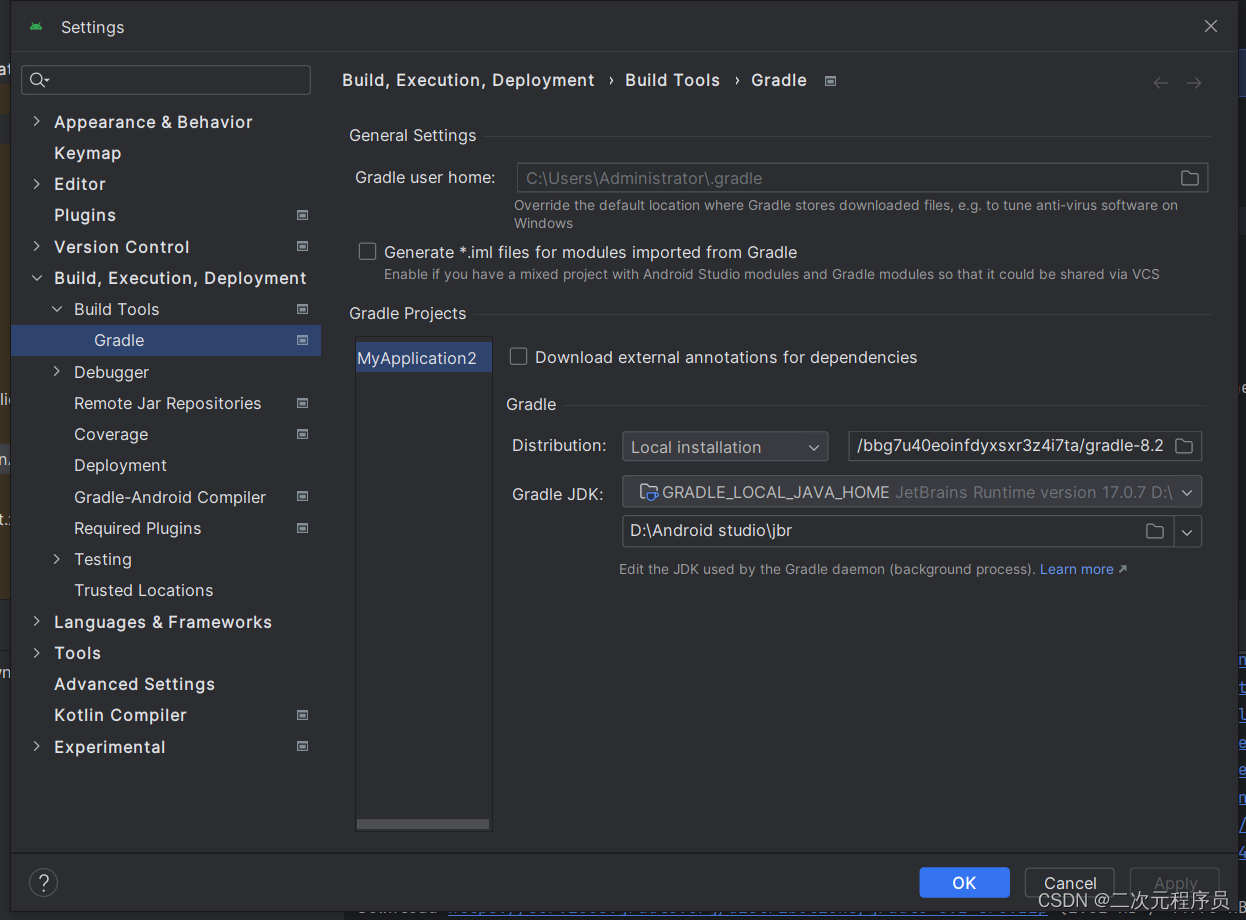This screenshot has height=920, width=1246.
Task: Click project-level icon next to Kotlin Compiler
Action: coord(302,715)
